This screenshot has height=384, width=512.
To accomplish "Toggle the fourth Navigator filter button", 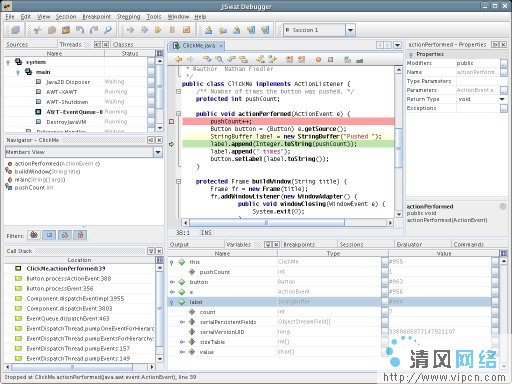I will coord(80,235).
